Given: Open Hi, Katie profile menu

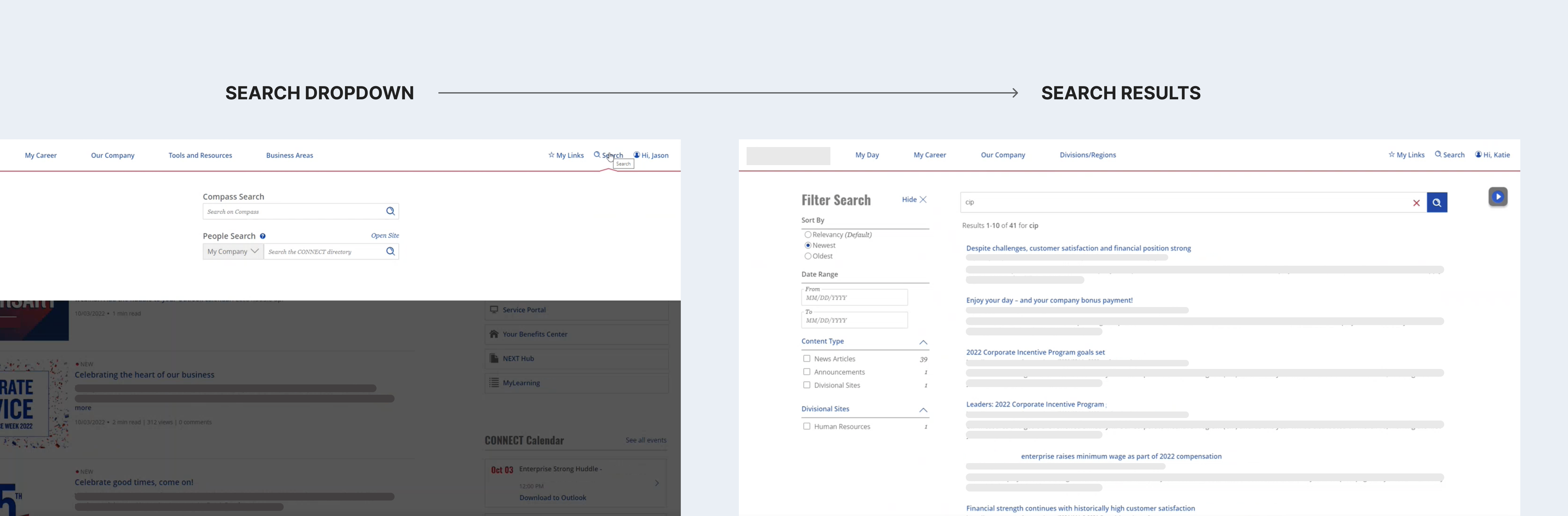Looking at the screenshot, I should pos(1492,155).
